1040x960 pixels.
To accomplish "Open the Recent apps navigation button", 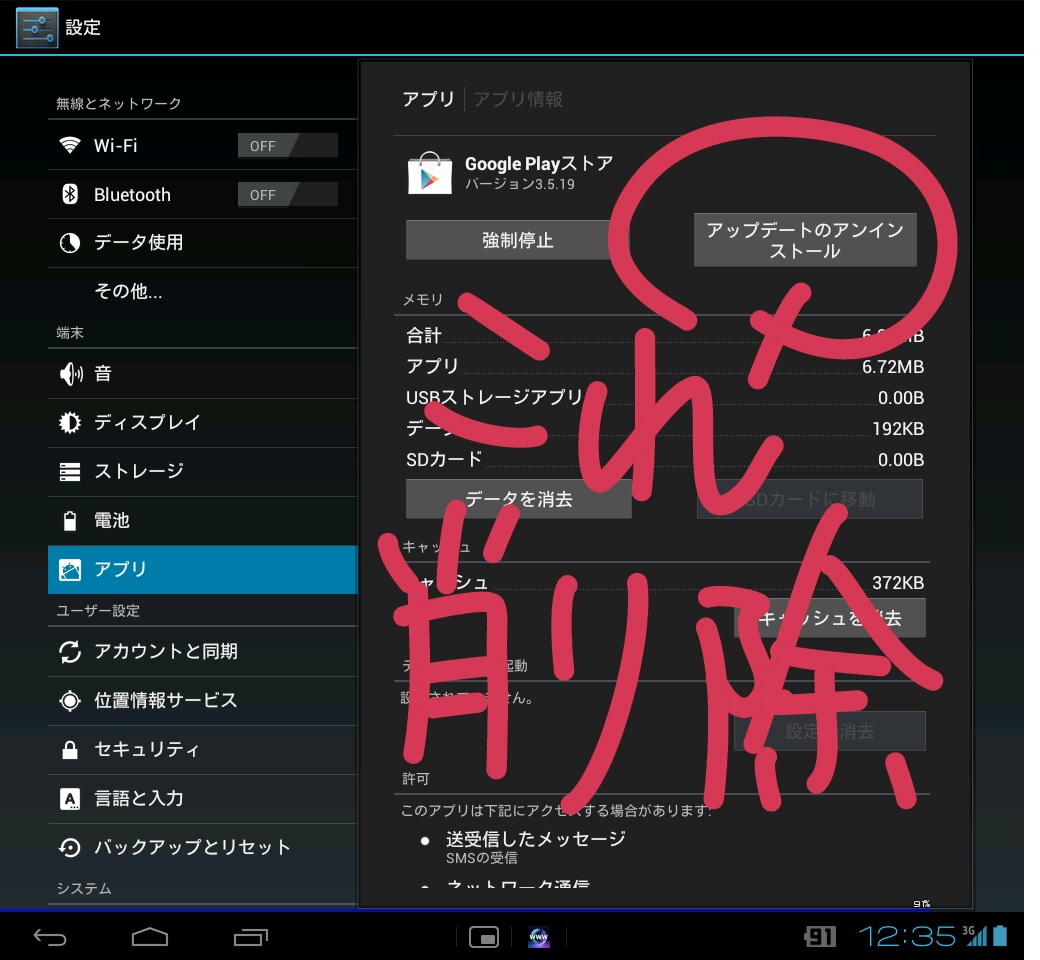I will coord(251,937).
